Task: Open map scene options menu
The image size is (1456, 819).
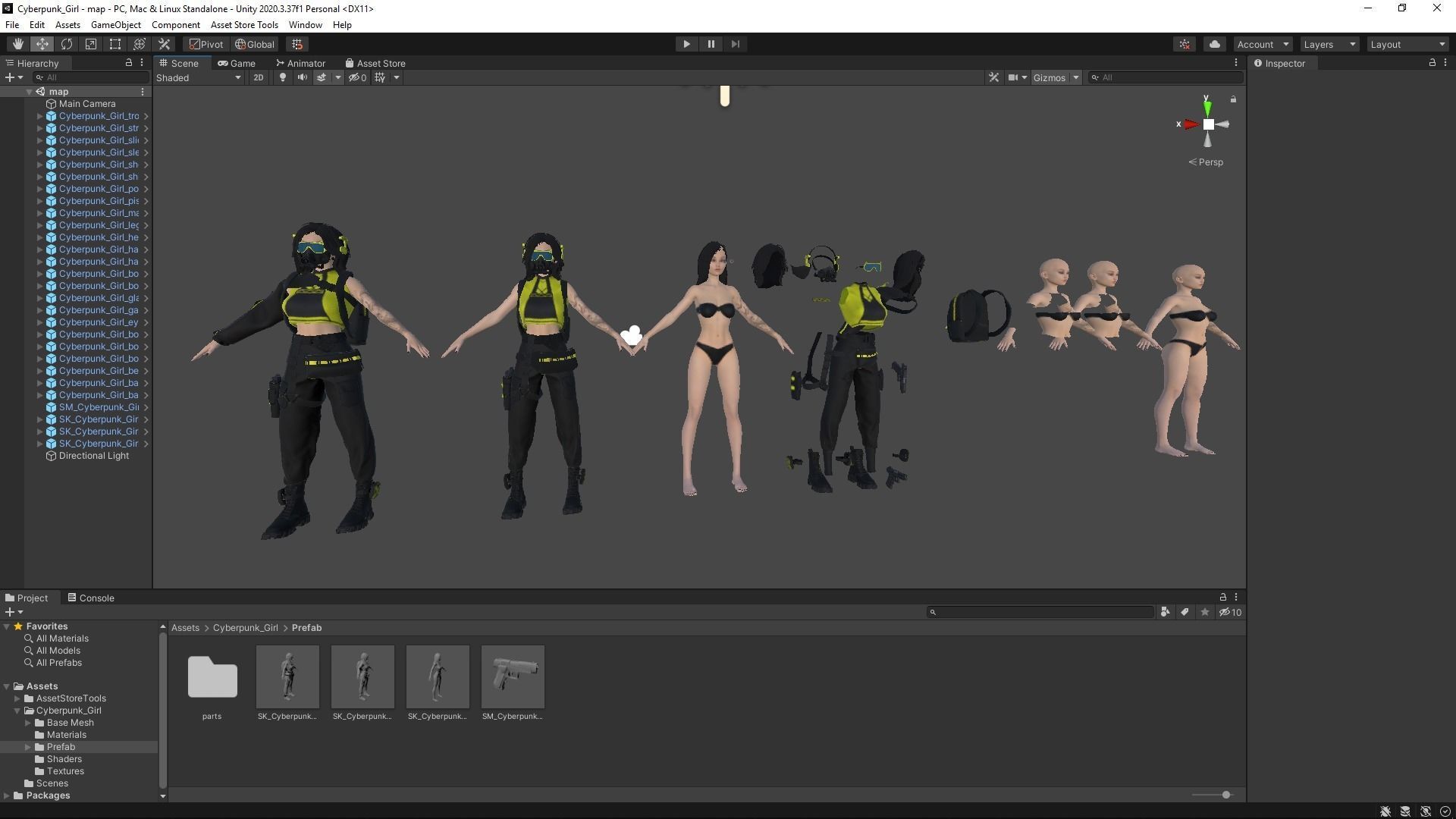Action: [143, 92]
